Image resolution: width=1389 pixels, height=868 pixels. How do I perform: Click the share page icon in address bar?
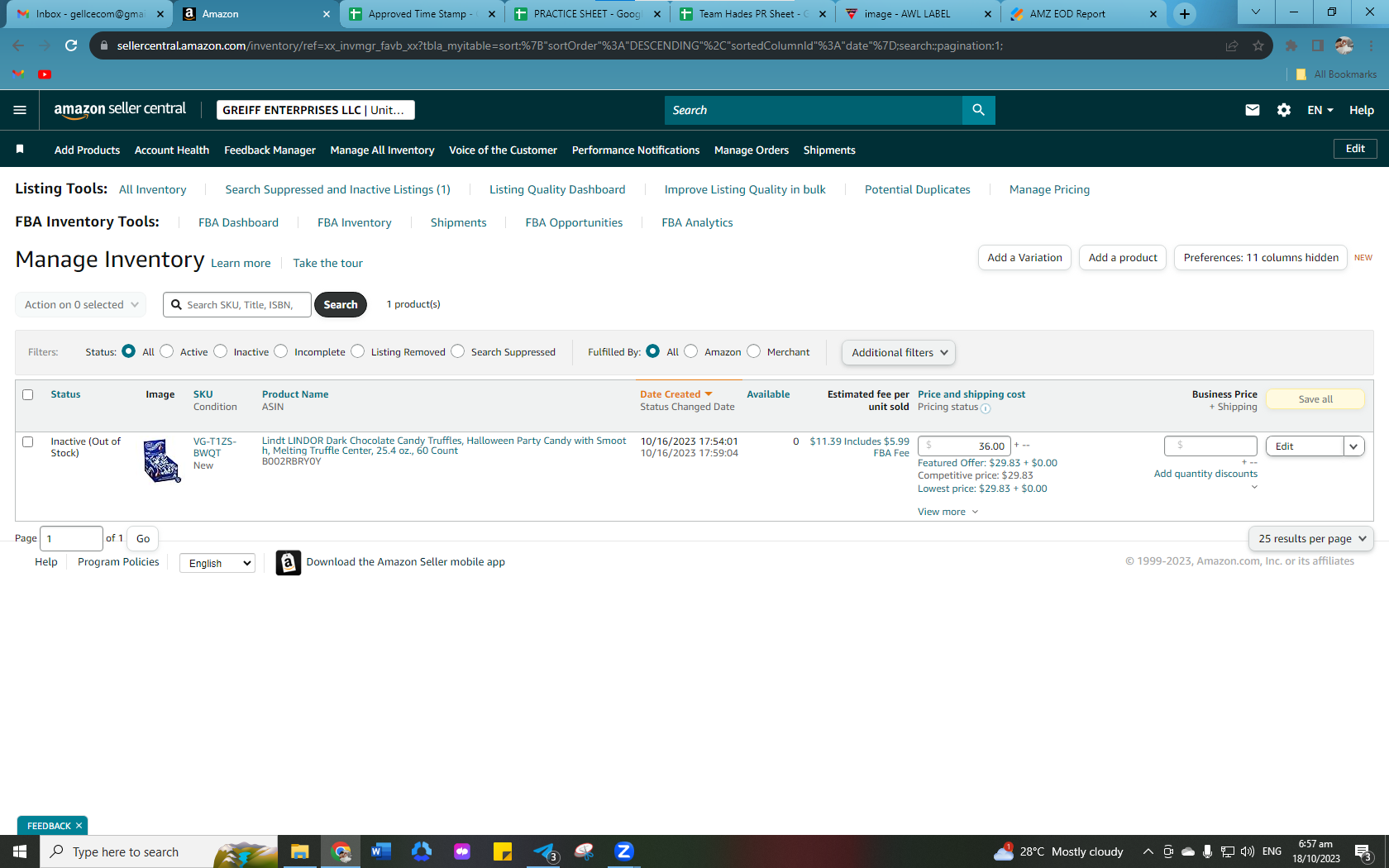(x=1232, y=45)
